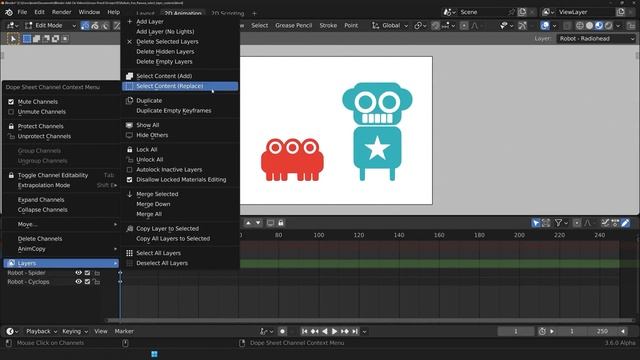The width and height of the screenshot is (640, 360).
Task: Choose Add Layer menu entry
Action: click(x=180, y=22)
